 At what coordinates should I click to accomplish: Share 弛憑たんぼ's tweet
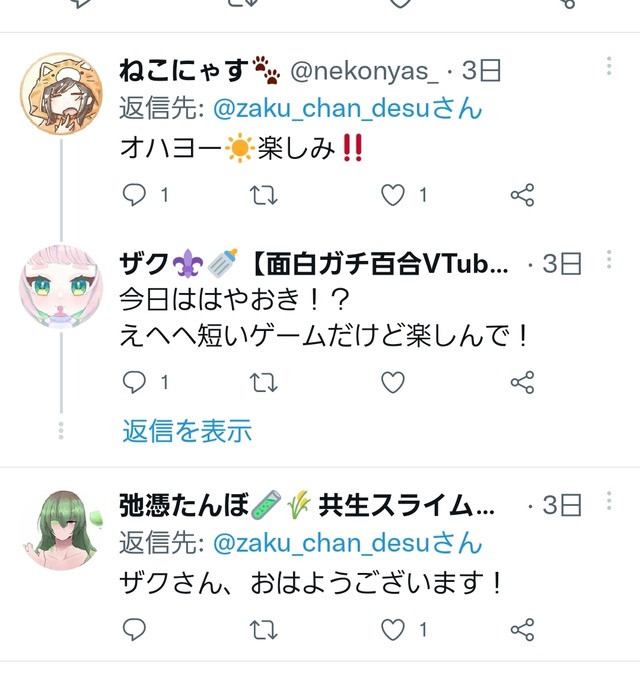click(x=523, y=630)
